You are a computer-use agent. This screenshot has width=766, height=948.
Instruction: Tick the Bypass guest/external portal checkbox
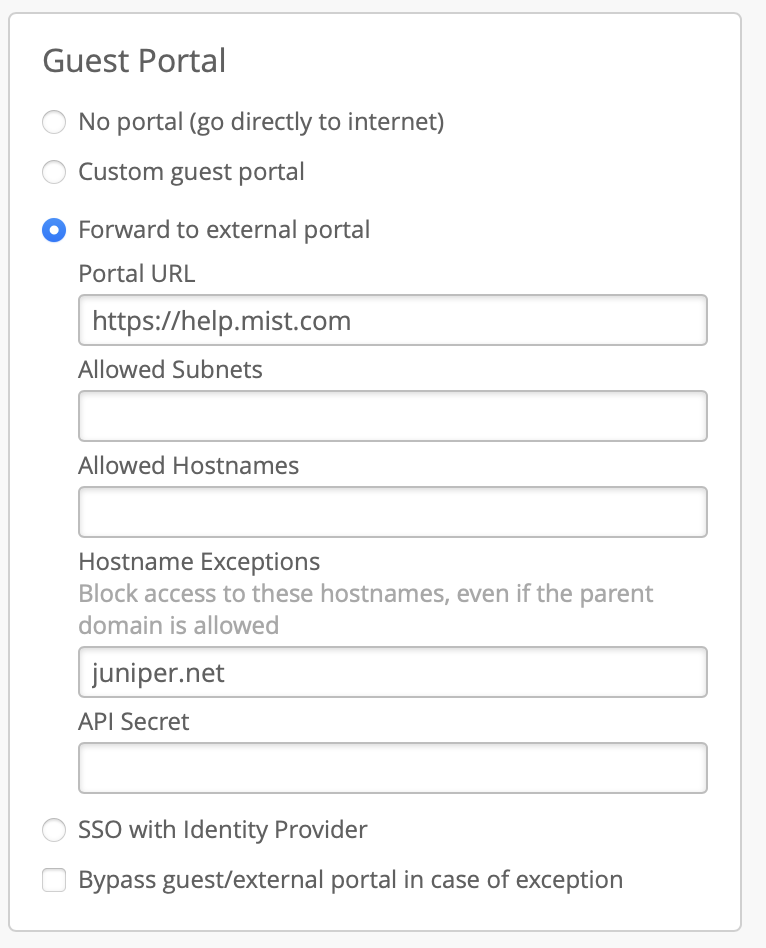53,881
